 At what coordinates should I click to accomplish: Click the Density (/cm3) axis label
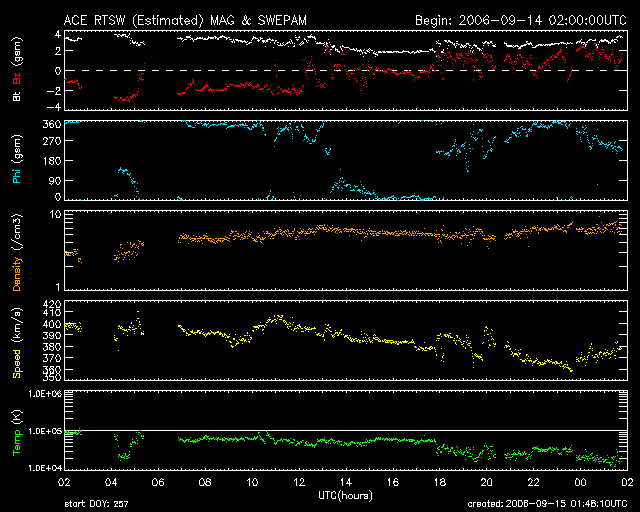pos(17,252)
